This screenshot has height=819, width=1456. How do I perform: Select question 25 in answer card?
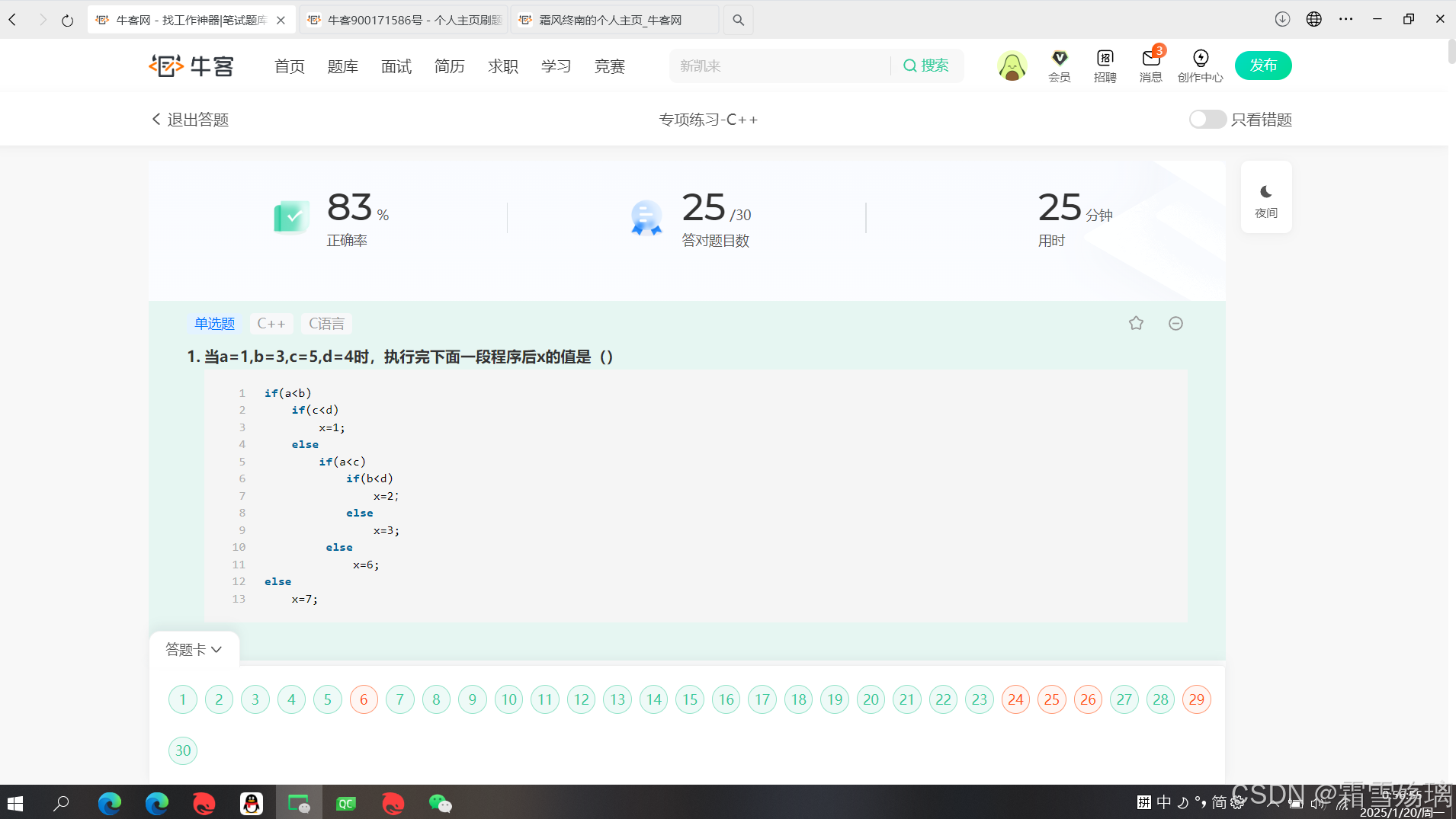1052,699
